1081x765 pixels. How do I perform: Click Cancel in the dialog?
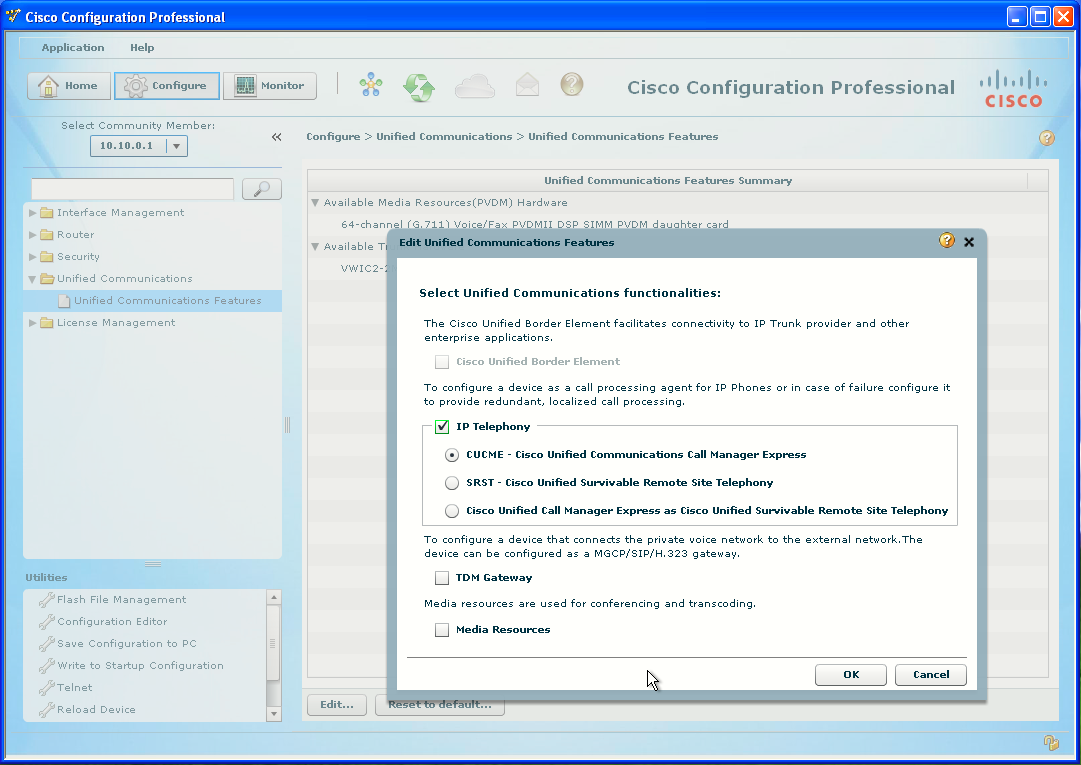coord(931,675)
